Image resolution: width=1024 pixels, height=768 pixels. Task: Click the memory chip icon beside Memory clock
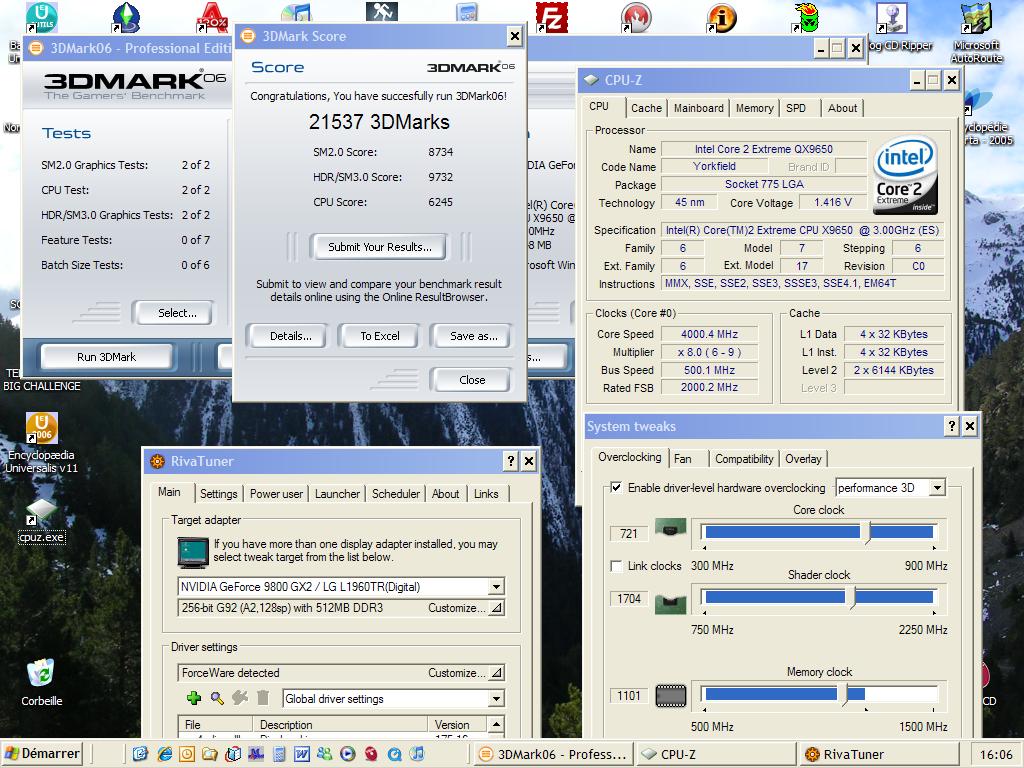coord(670,696)
